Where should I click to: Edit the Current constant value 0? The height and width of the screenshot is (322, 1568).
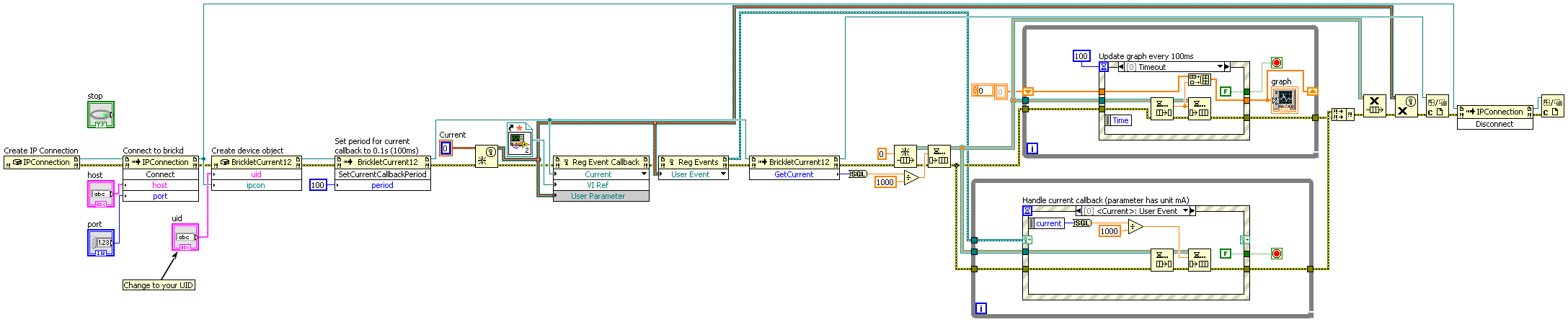click(446, 148)
